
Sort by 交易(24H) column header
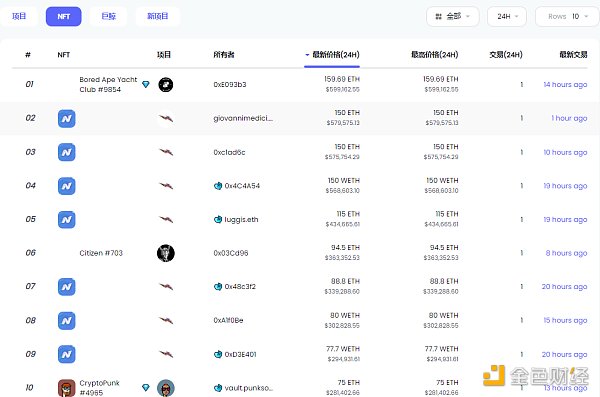point(506,55)
